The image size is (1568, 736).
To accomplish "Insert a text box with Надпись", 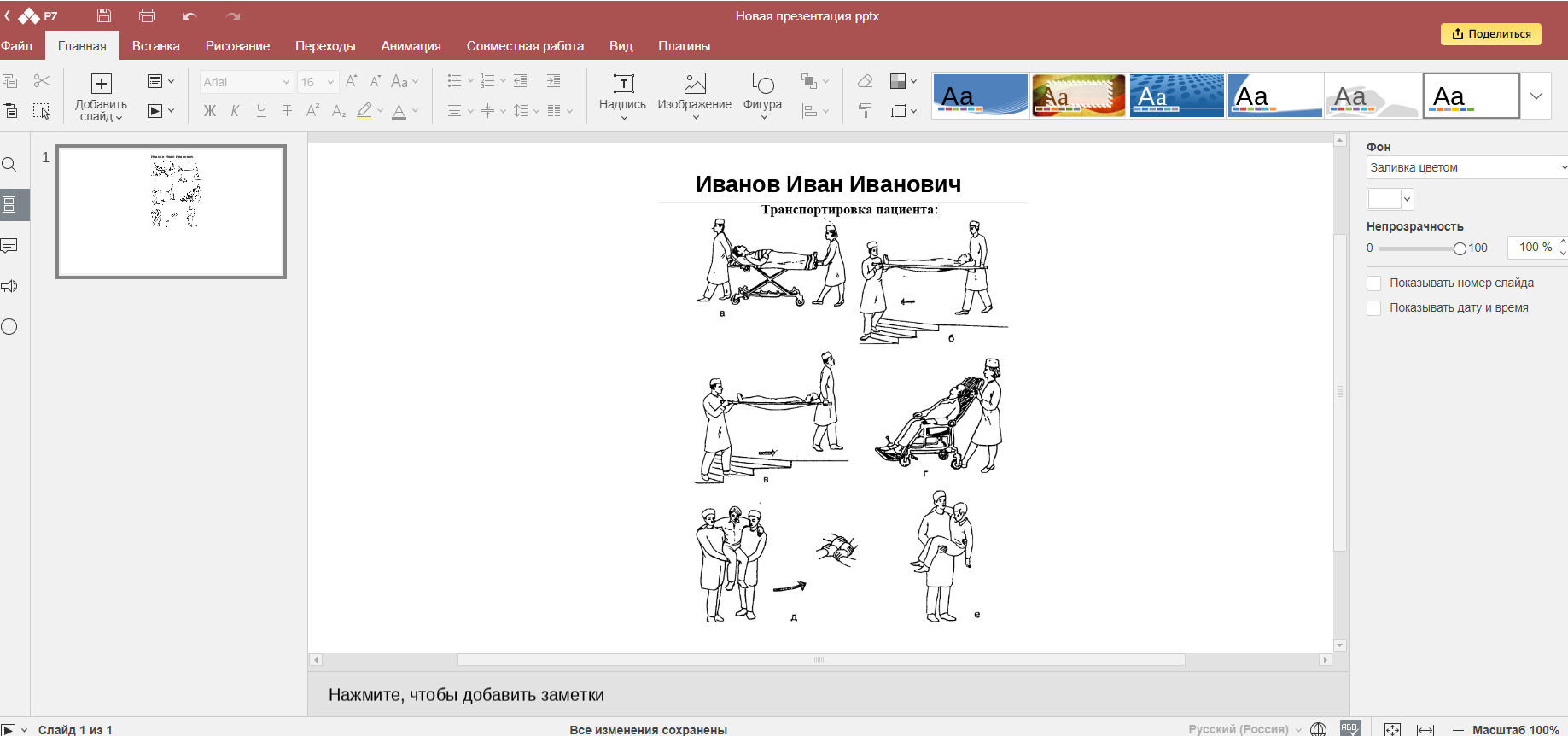I will pyautogui.click(x=622, y=91).
